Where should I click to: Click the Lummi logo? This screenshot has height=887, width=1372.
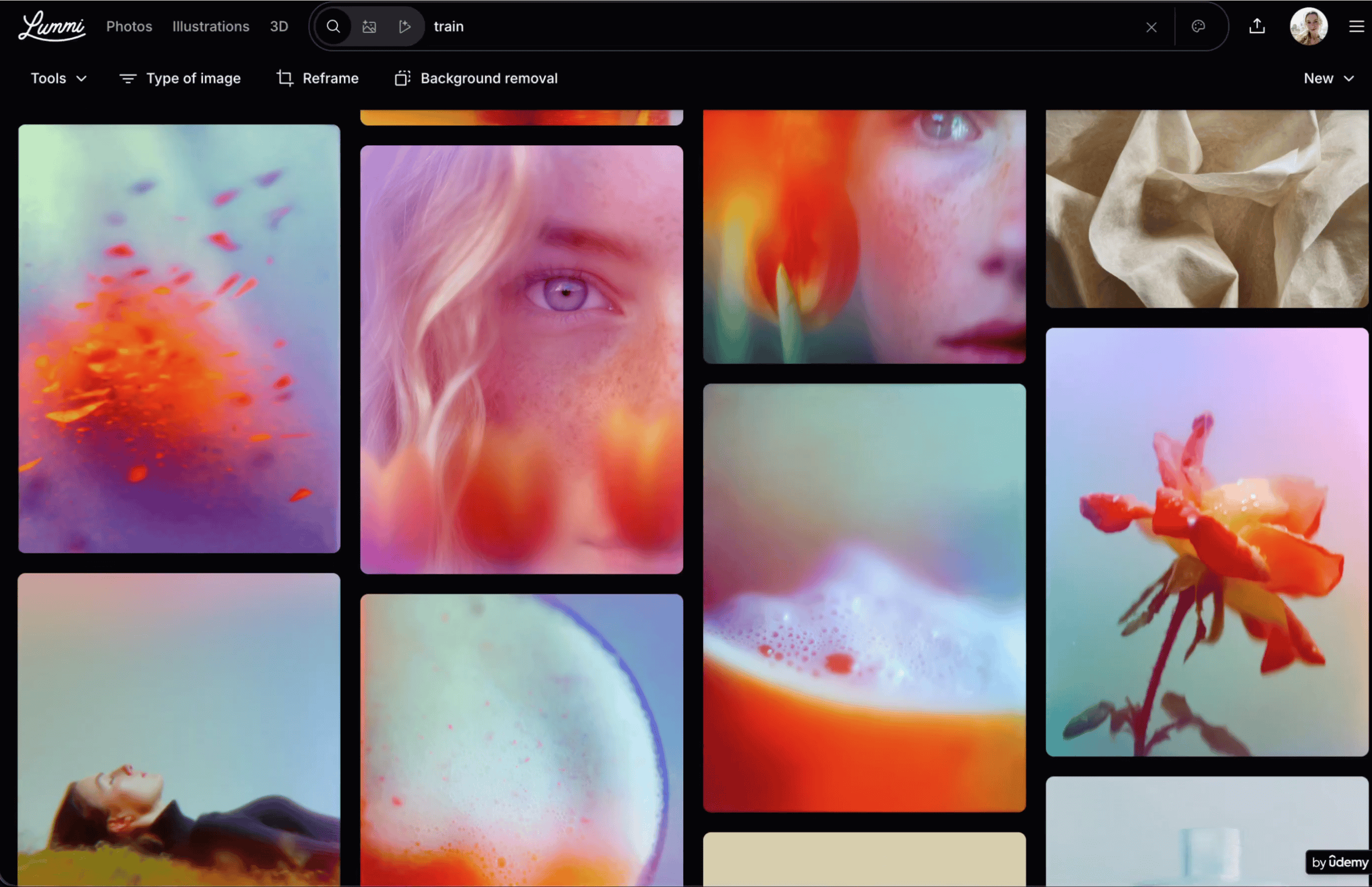point(53,26)
